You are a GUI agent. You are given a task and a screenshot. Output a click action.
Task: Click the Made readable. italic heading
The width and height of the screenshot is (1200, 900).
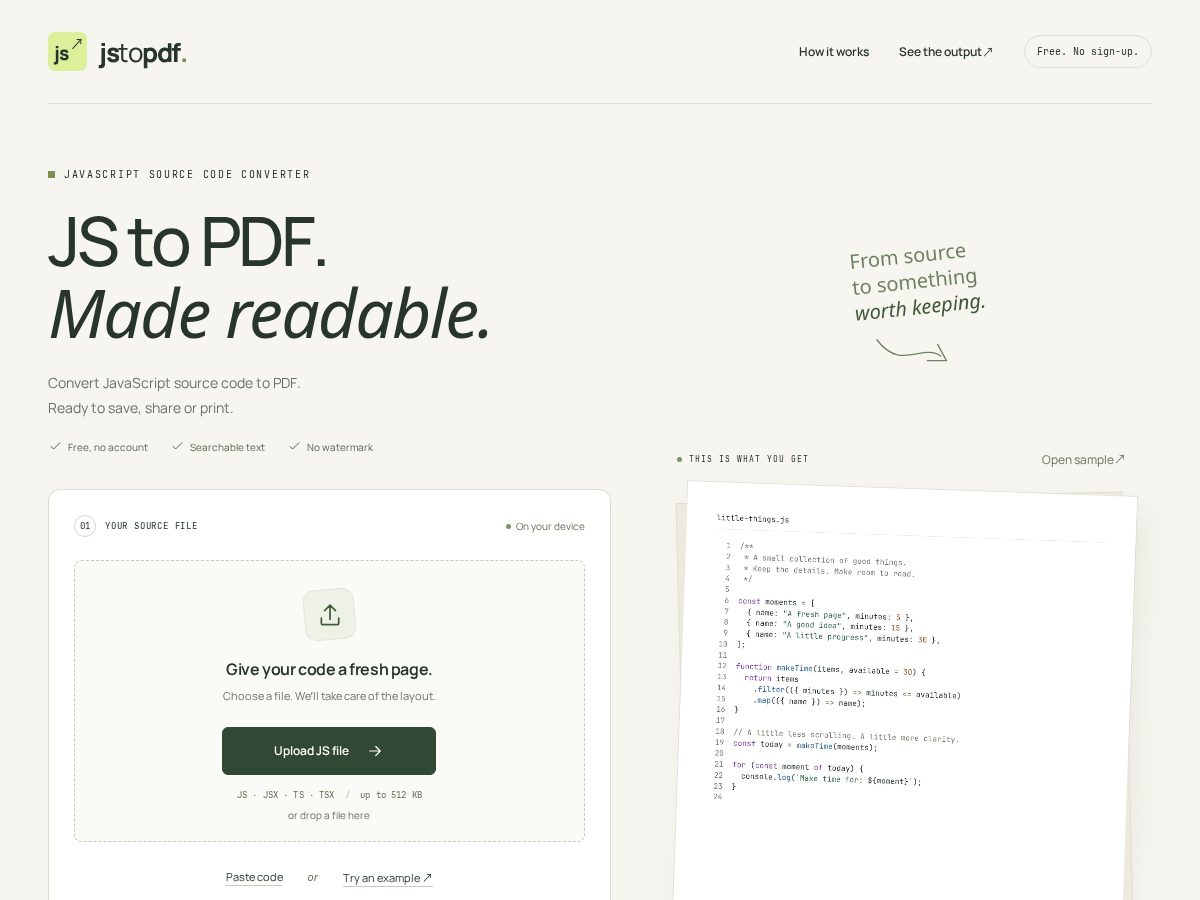[270, 314]
